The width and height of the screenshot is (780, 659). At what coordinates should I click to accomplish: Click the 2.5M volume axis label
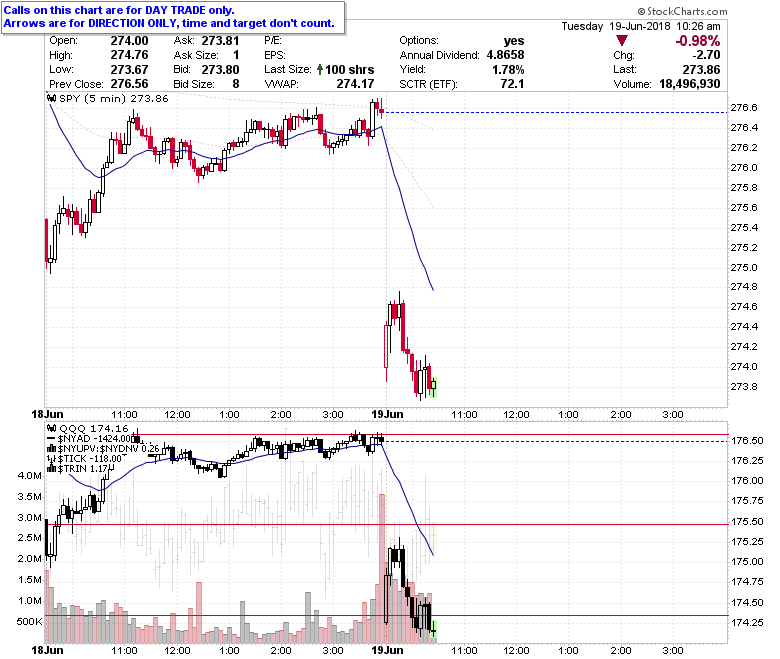click(30, 538)
